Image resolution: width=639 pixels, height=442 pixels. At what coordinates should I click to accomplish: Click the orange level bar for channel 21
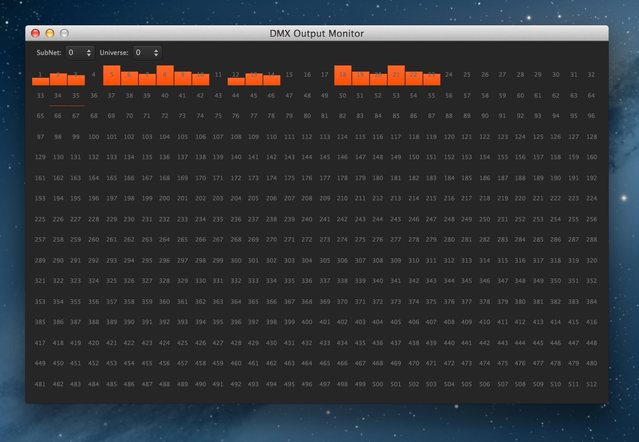[x=396, y=75]
